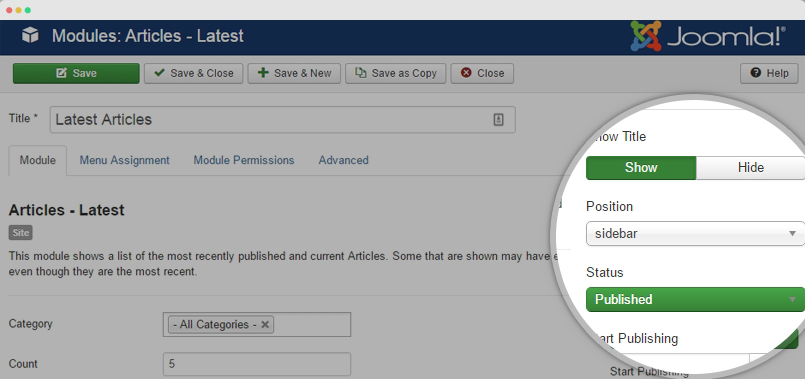The height and width of the screenshot is (379, 805).
Task: Click the icon inside the Title field
Action: pyautogui.click(x=499, y=120)
